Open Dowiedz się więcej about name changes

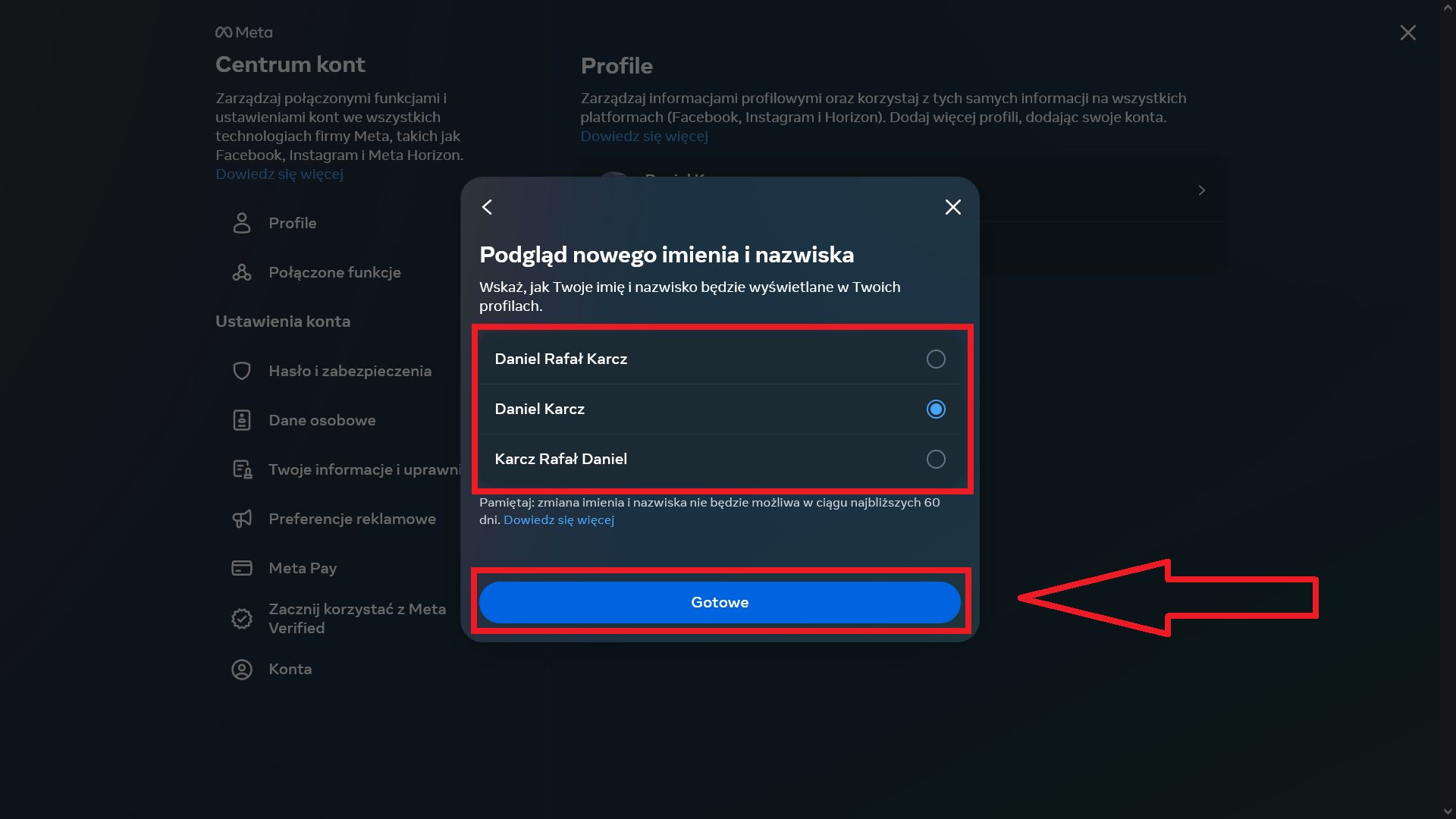pyautogui.click(x=559, y=520)
